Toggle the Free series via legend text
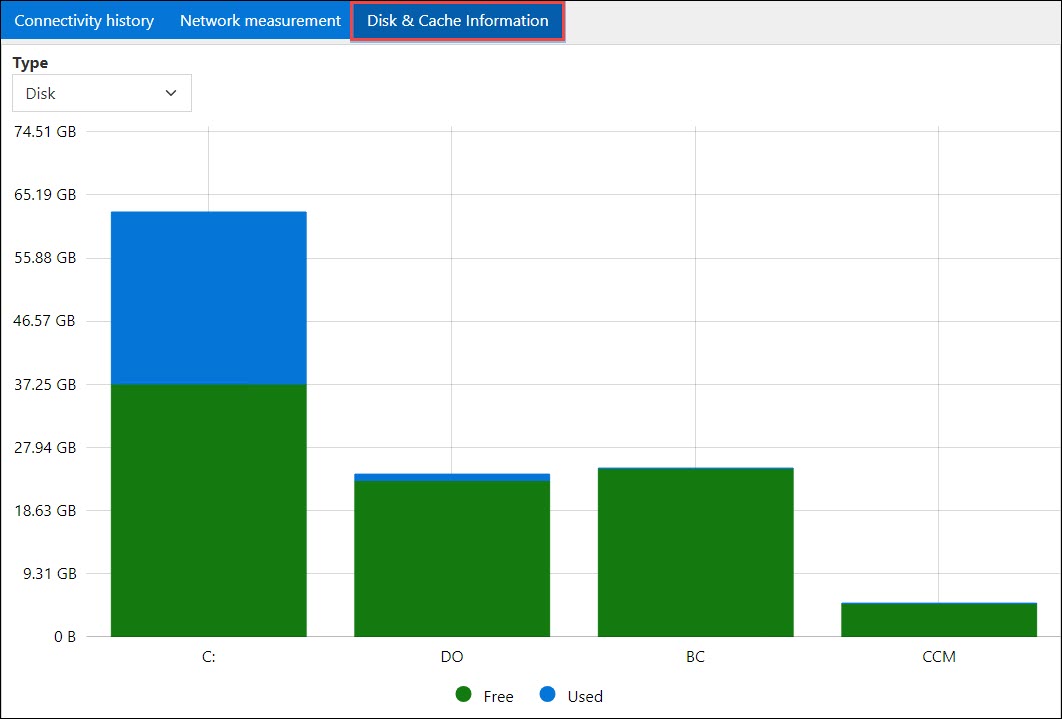Viewport: 1062px width, 719px height. tap(498, 696)
